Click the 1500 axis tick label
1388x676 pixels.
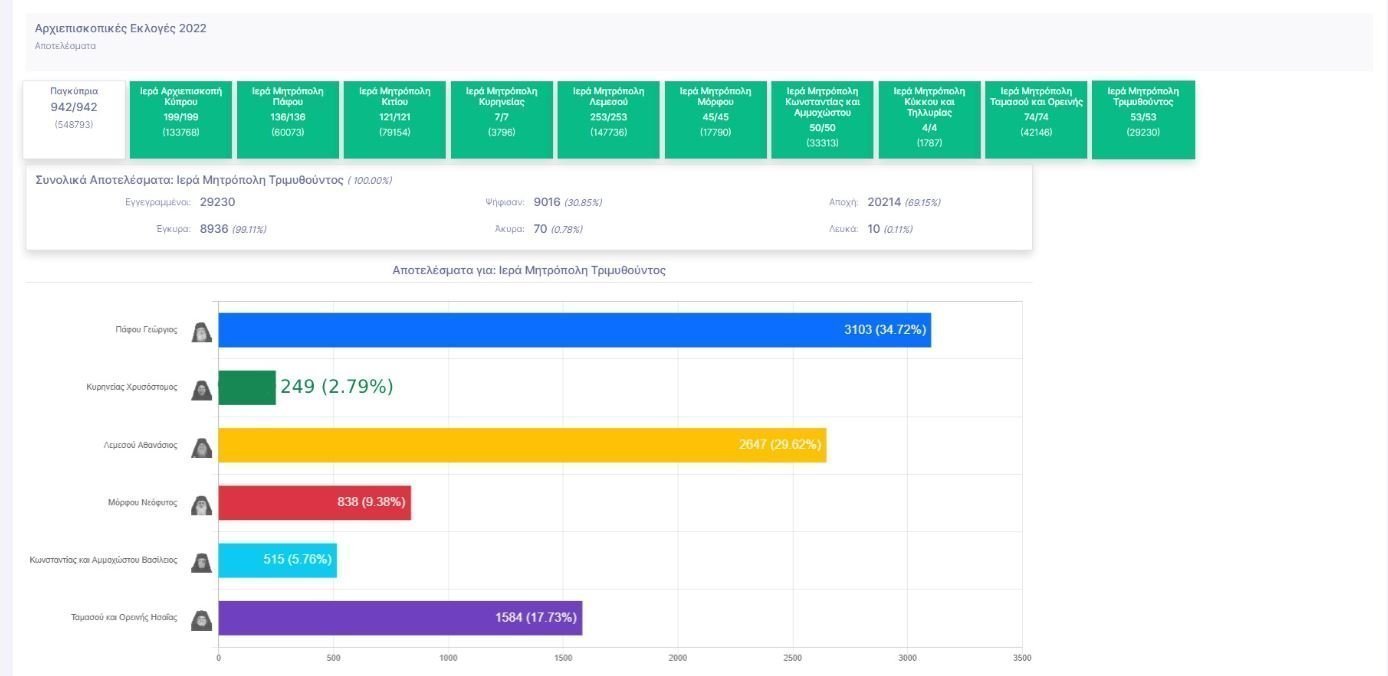[x=563, y=658]
